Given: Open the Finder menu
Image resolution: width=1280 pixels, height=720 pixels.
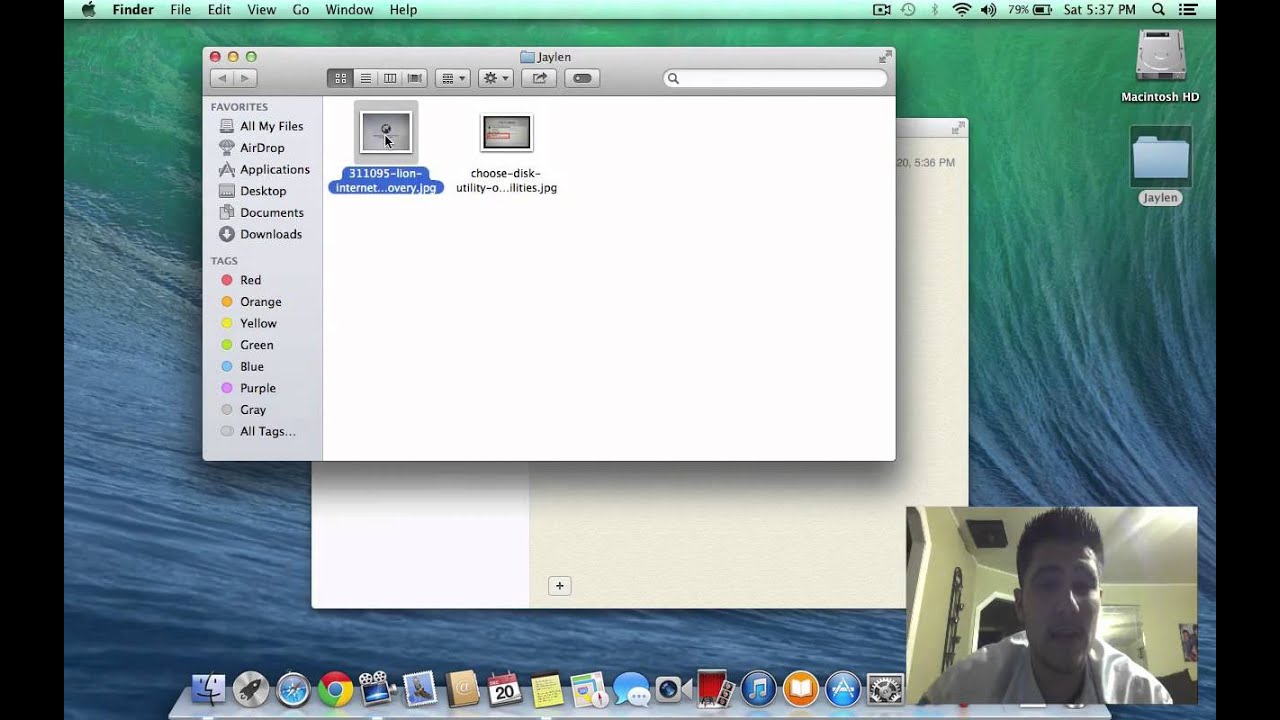Looking at the screenshot, I should (133, 9).
